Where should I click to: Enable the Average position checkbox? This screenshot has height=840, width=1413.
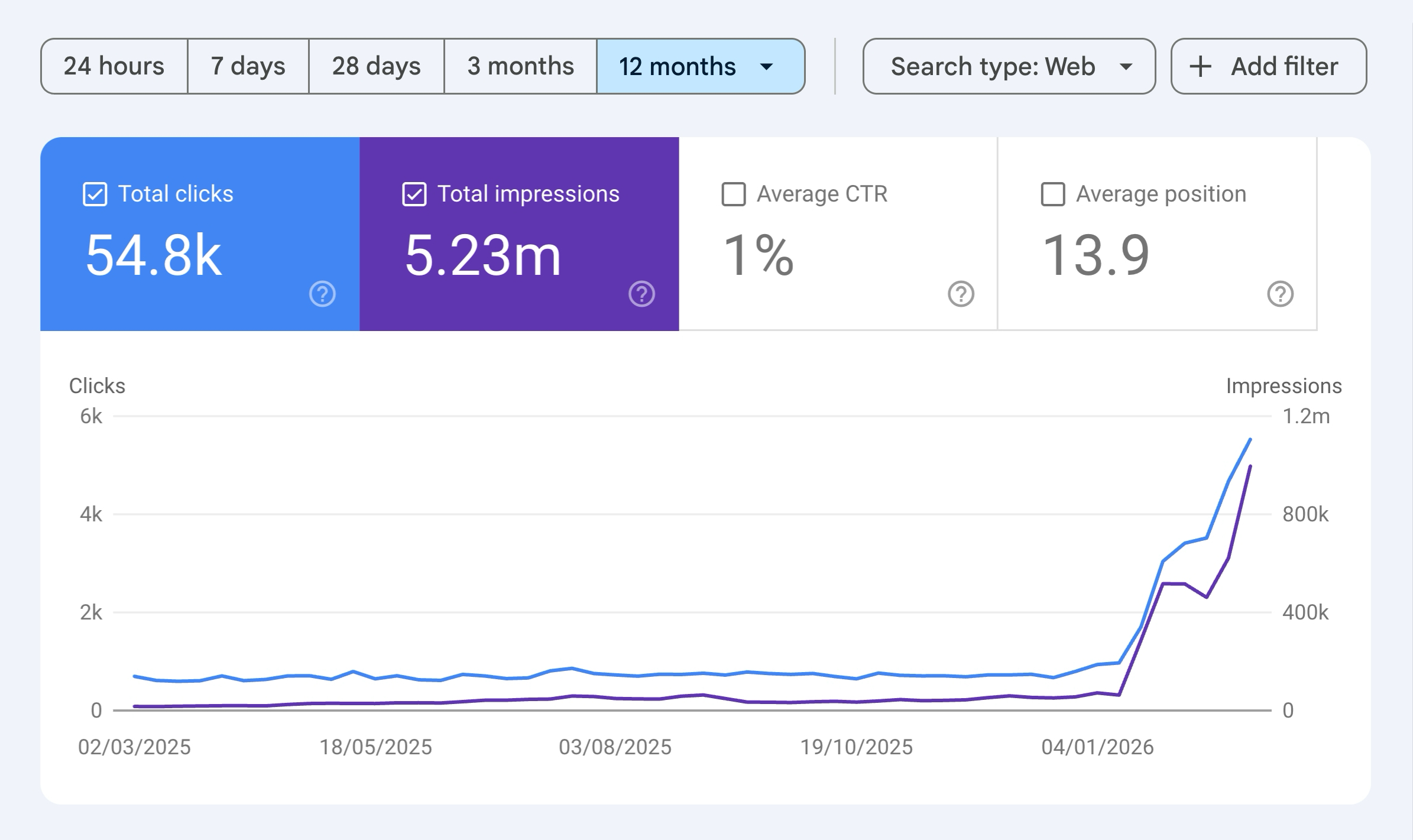1053,194
